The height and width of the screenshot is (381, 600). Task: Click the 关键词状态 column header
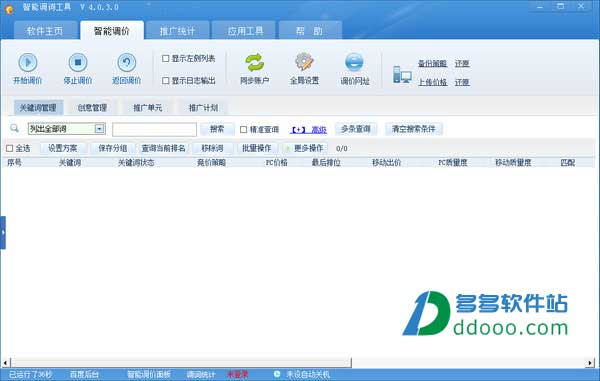(136, 163)
